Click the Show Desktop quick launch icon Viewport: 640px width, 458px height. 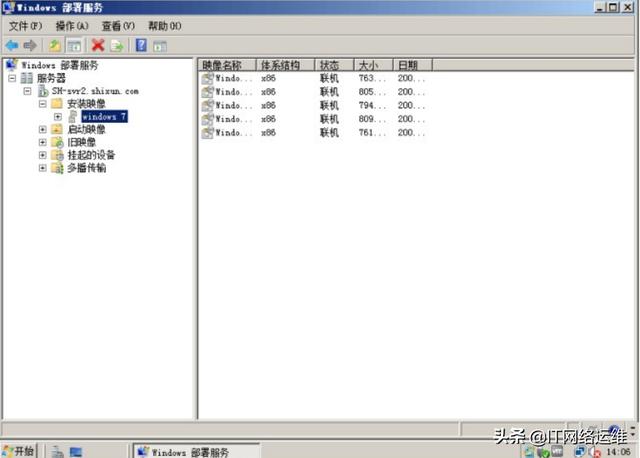(x=76, y=452)
